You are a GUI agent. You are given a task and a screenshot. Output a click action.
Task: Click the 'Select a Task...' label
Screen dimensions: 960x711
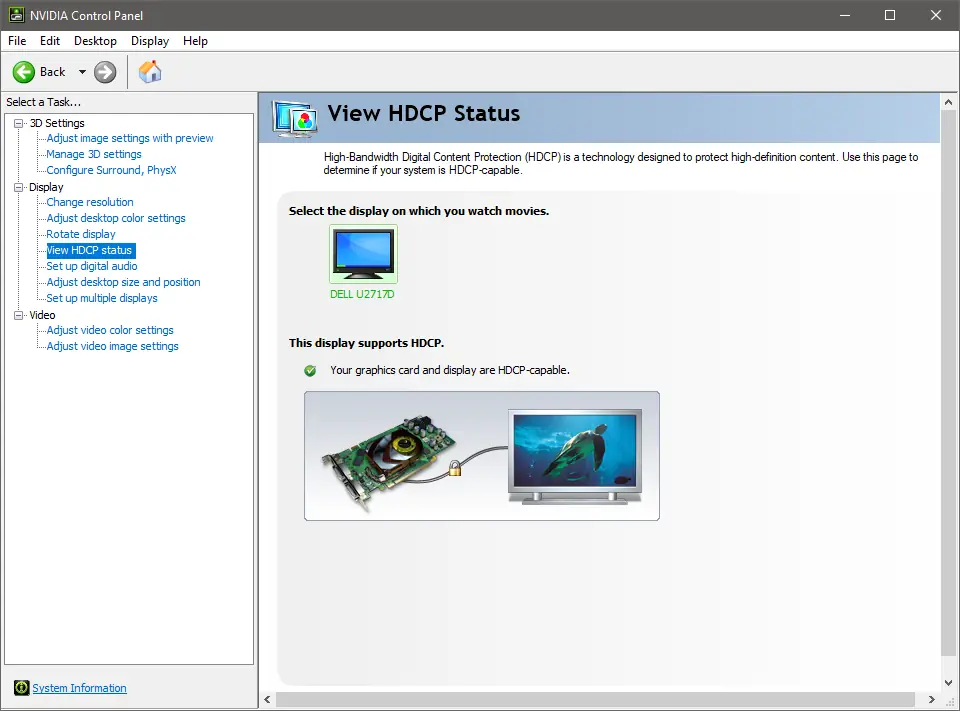tap(43, 102)
